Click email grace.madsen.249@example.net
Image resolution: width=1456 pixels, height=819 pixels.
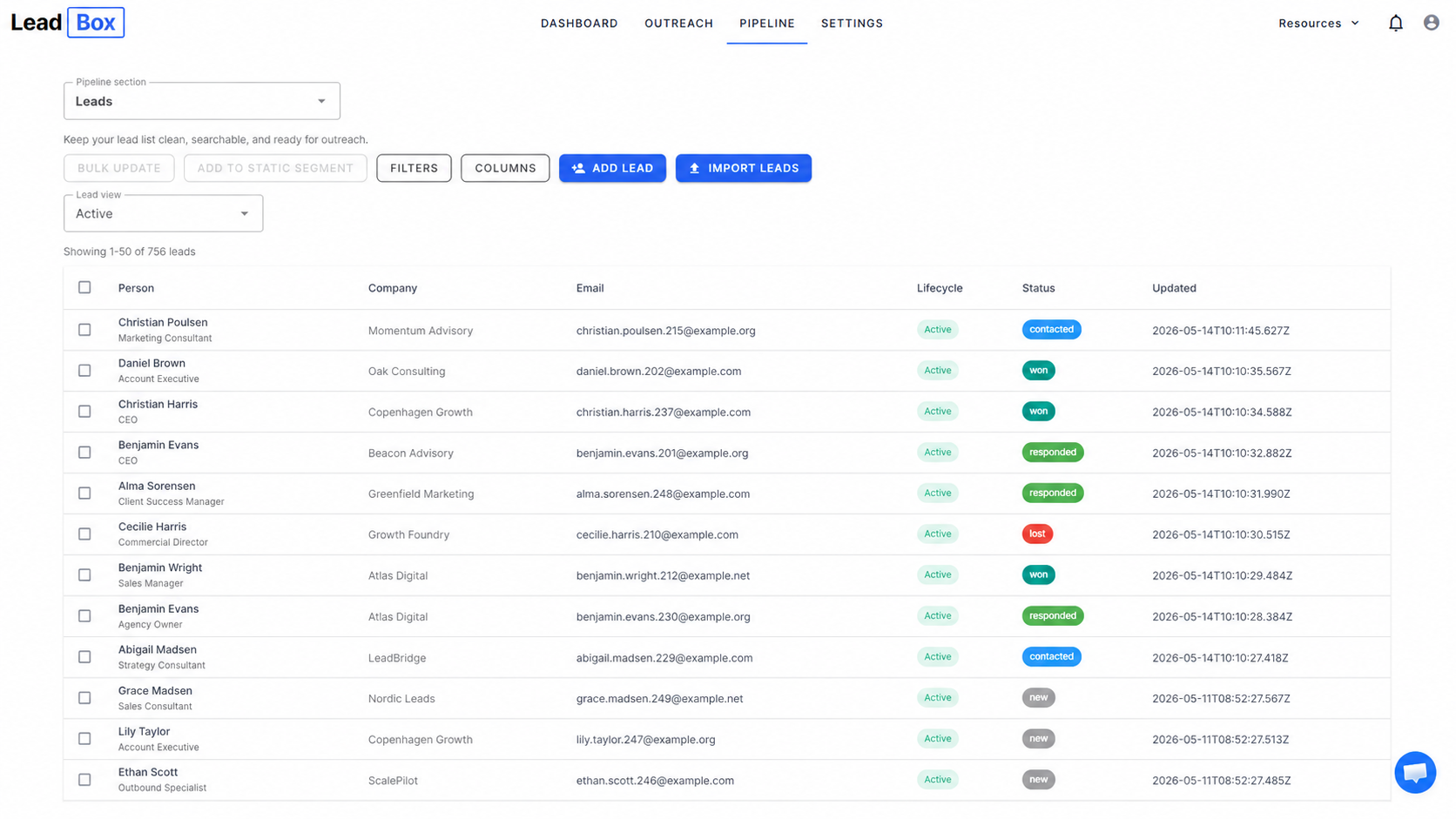(659, 699)
